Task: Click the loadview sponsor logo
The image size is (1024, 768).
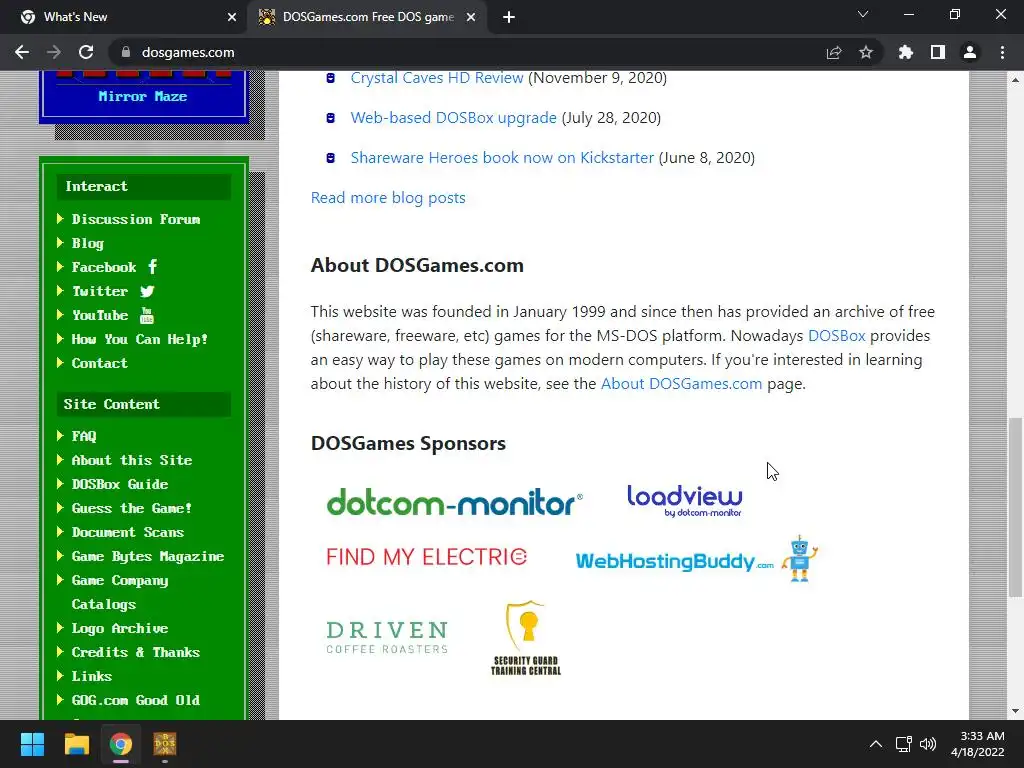Action: pos(684,501)
